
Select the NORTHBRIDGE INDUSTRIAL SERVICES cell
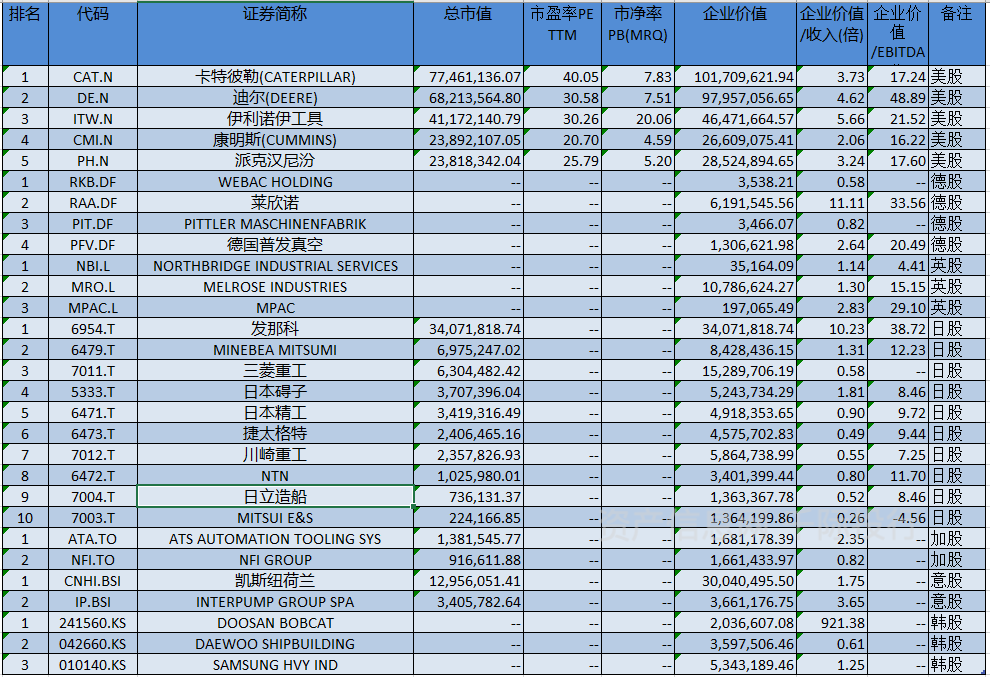pyautogui.click(x=275, y=266)
